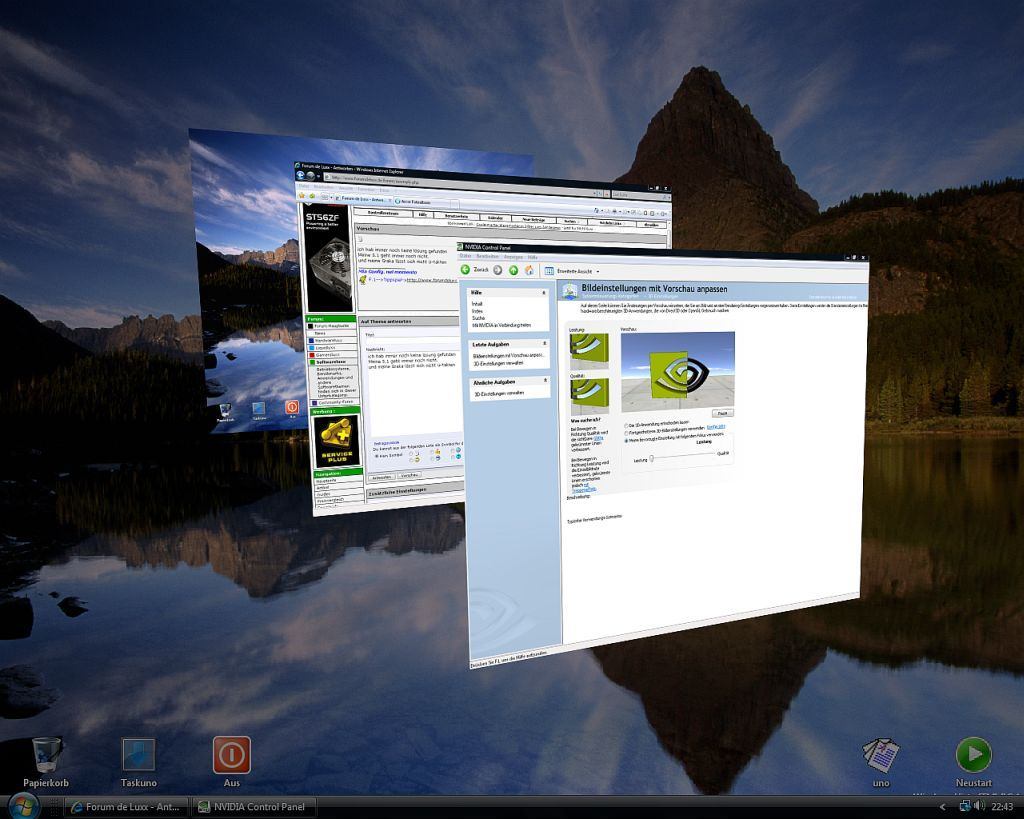Click the Papierkorb icon on the desktop

(x=46, y=762)
